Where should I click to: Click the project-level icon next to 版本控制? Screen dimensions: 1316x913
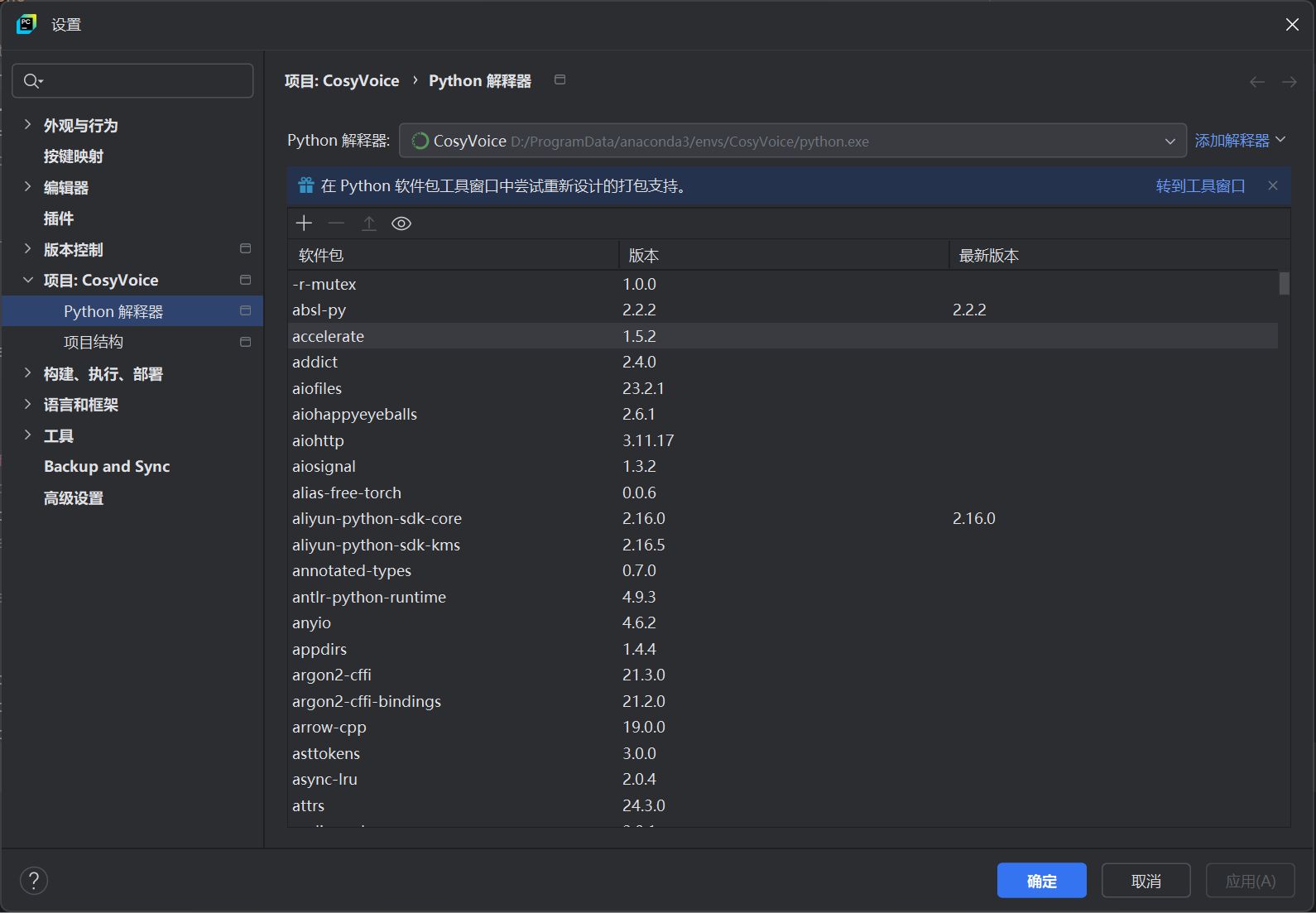coord(245,248)
